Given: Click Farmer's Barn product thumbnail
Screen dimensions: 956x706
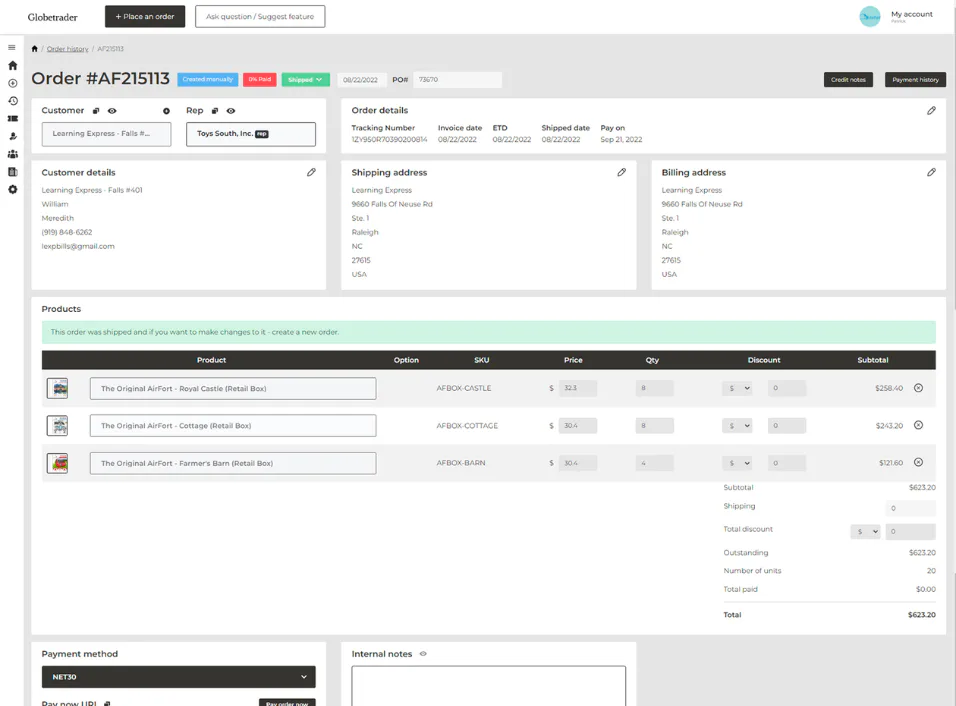Looking at the screenshot, I should [x=57, y=463].
